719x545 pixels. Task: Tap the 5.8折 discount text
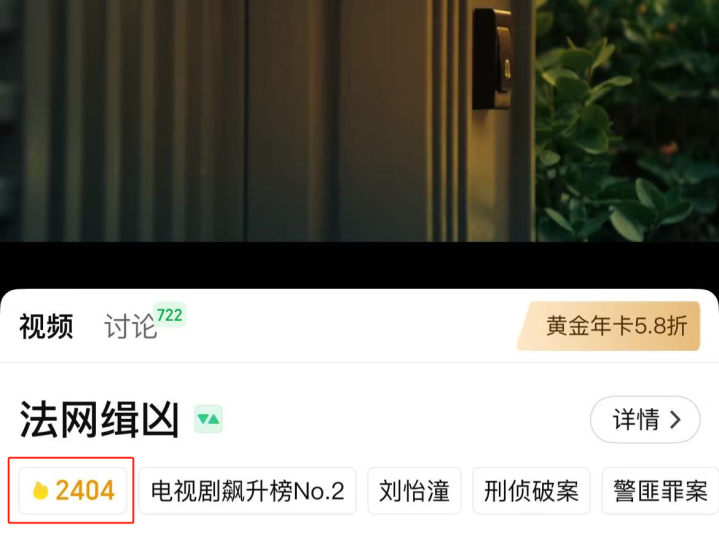(x=660, y=326)
